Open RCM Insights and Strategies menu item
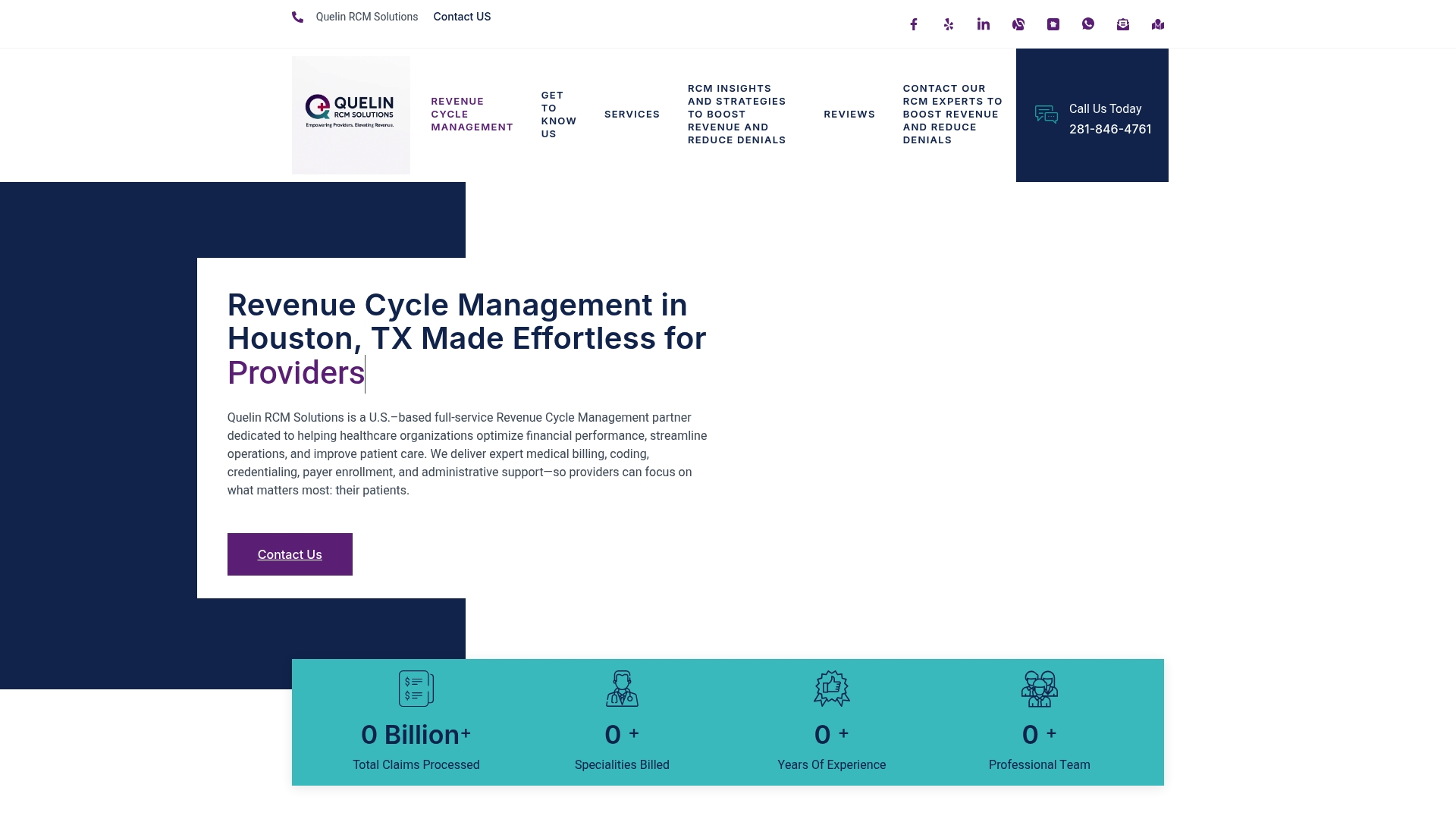This screenshot has width=1456, height=819. click(737, 115)
